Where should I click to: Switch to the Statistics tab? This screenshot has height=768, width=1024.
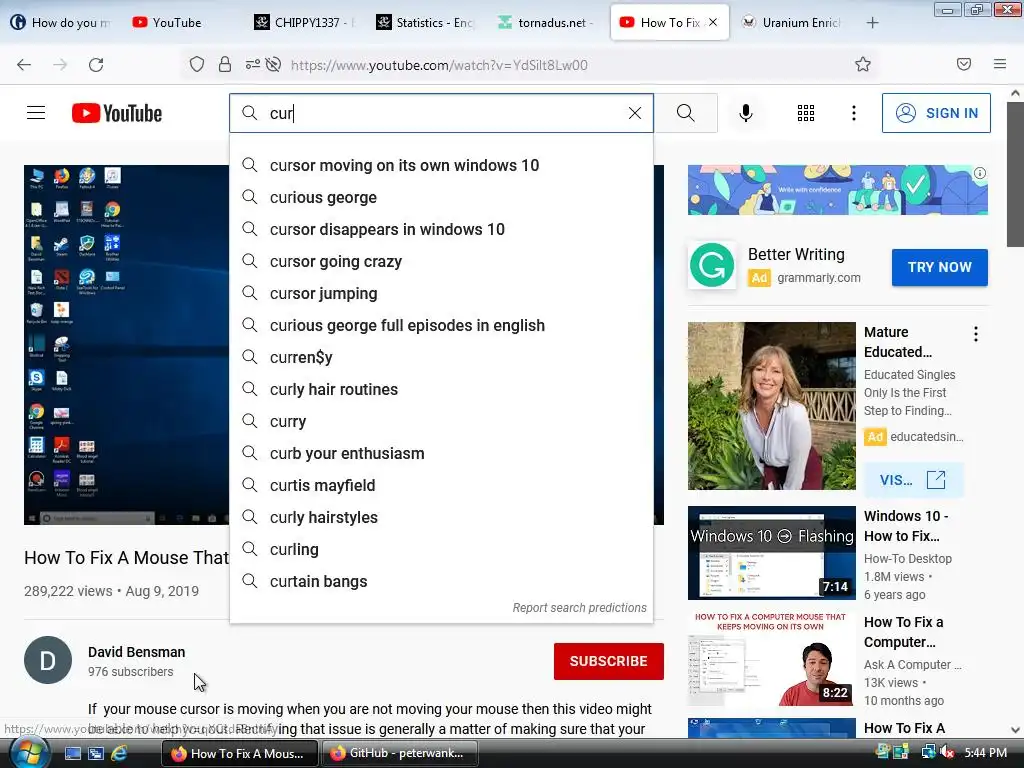424,23
